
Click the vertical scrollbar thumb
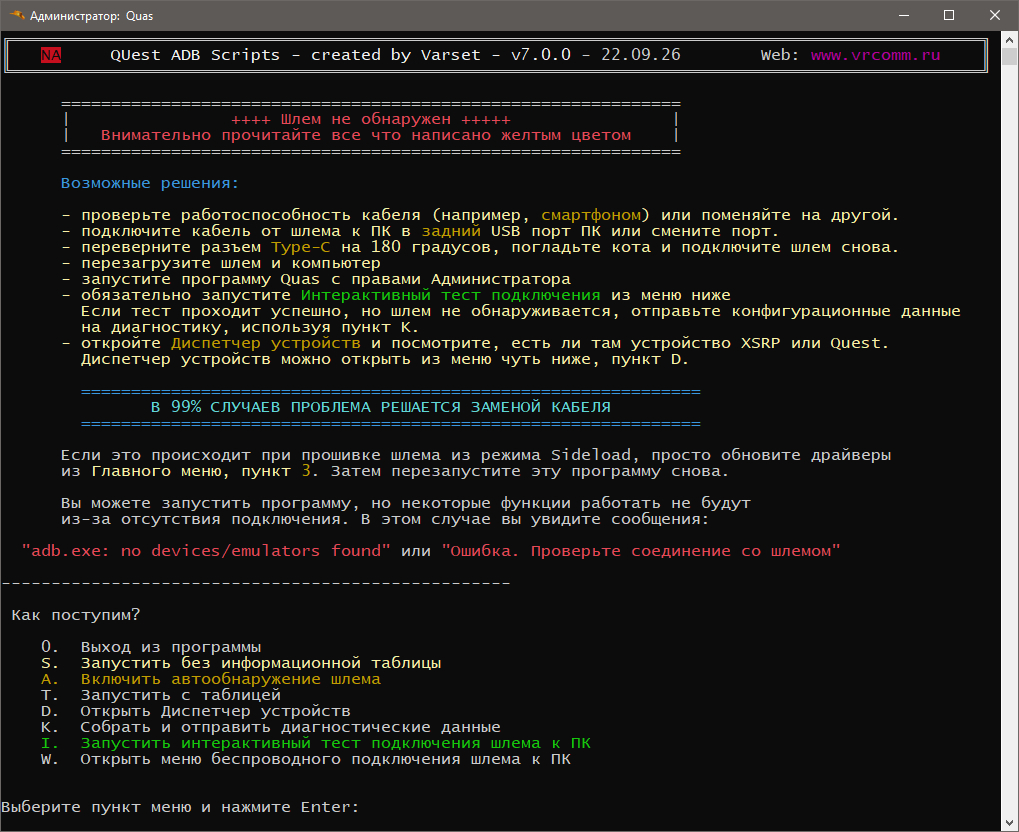[x=1009, y=57]
